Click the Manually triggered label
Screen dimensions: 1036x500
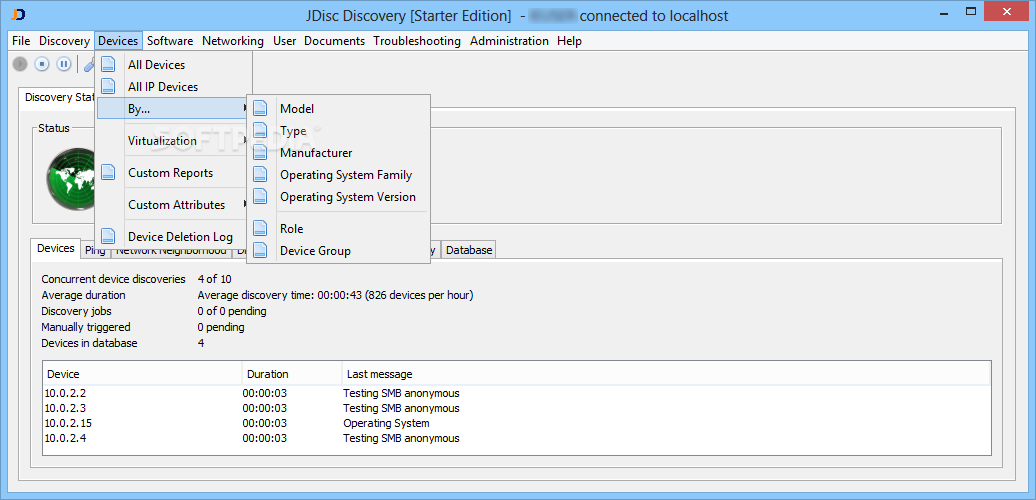[x=86, y=327]
